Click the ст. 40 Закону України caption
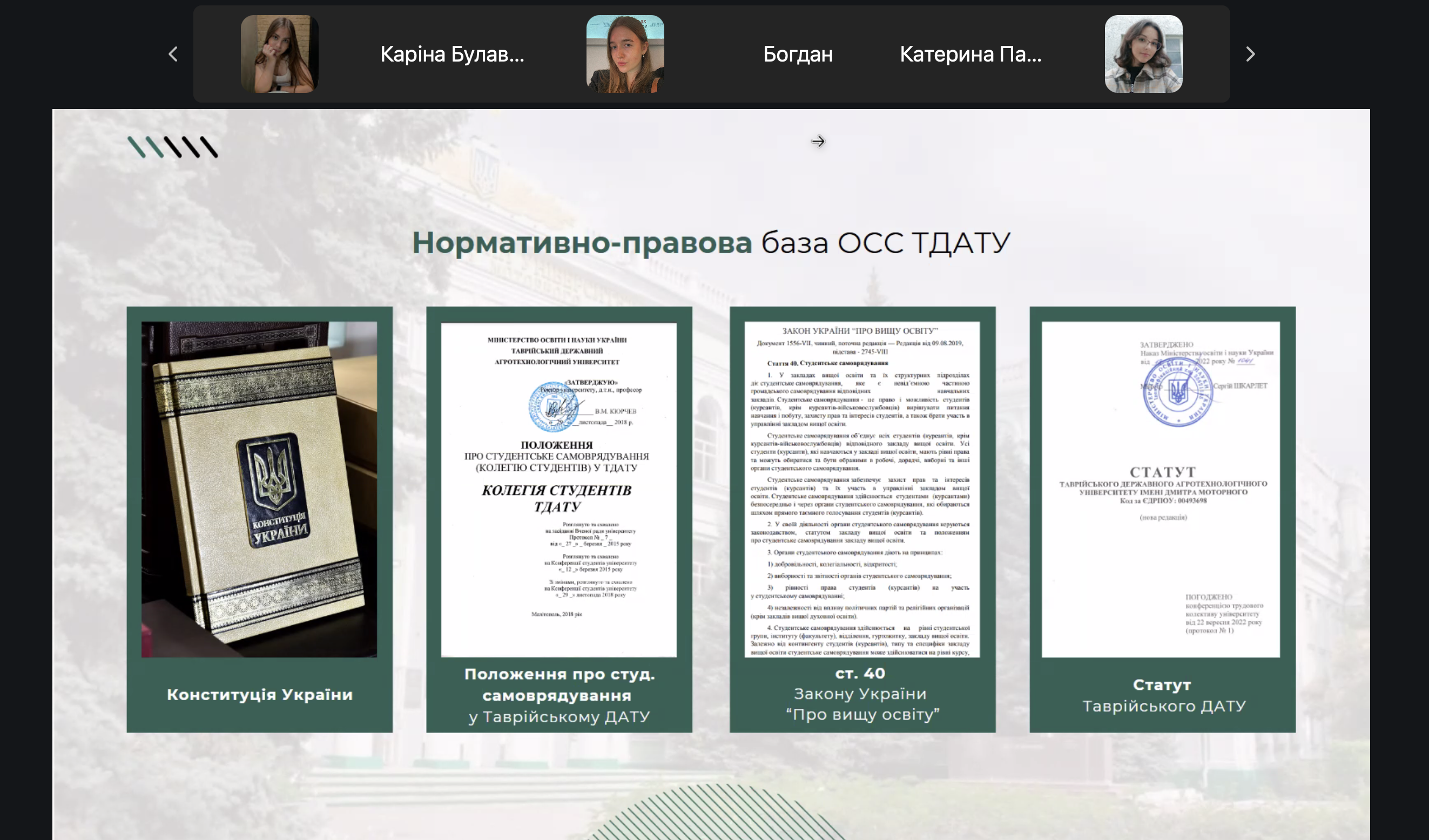This screenshot has width=1429, height=840. [862, 694]
